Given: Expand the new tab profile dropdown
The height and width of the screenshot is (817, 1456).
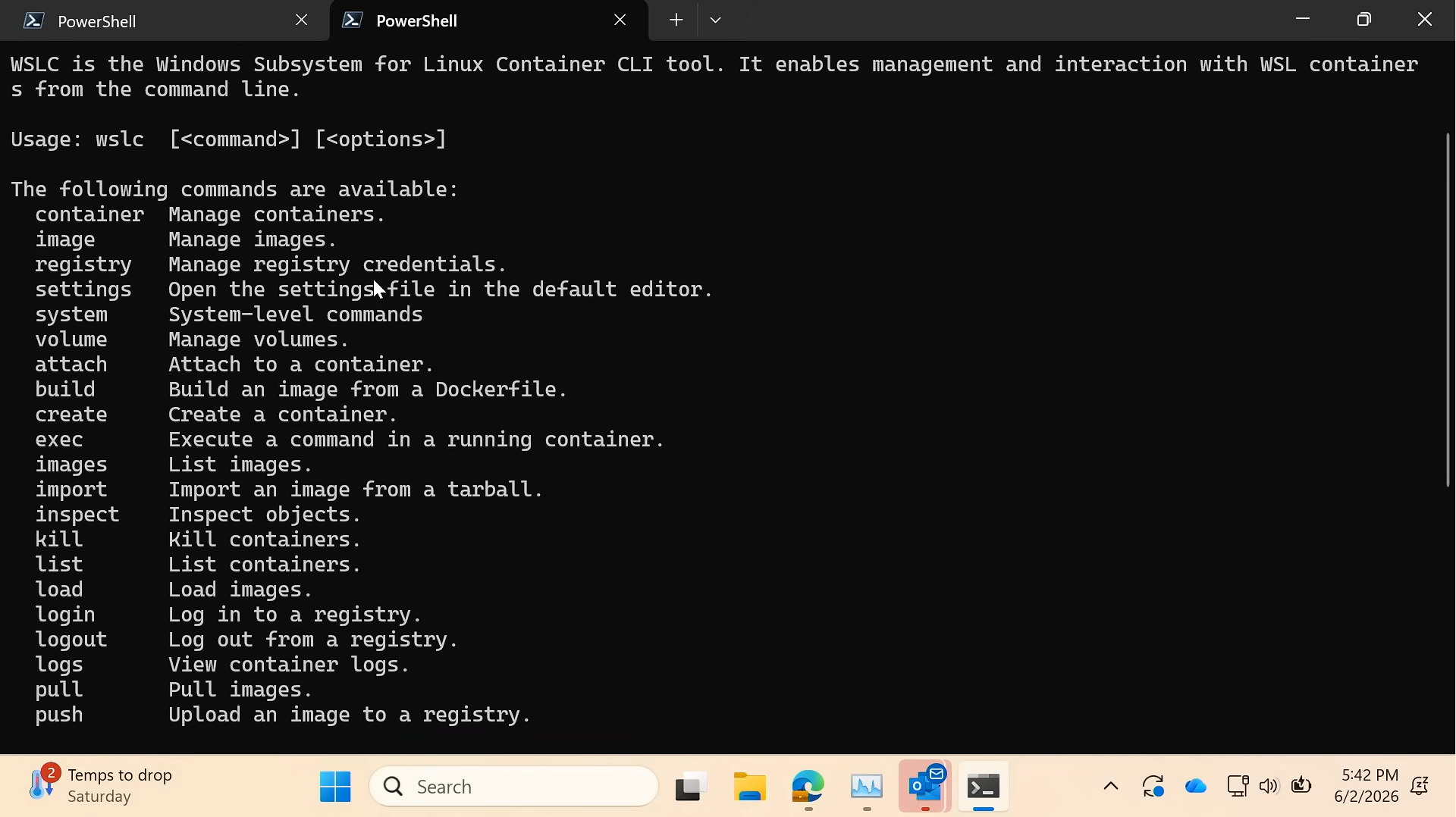Looking at the screenshot, I should pos(716,20).
